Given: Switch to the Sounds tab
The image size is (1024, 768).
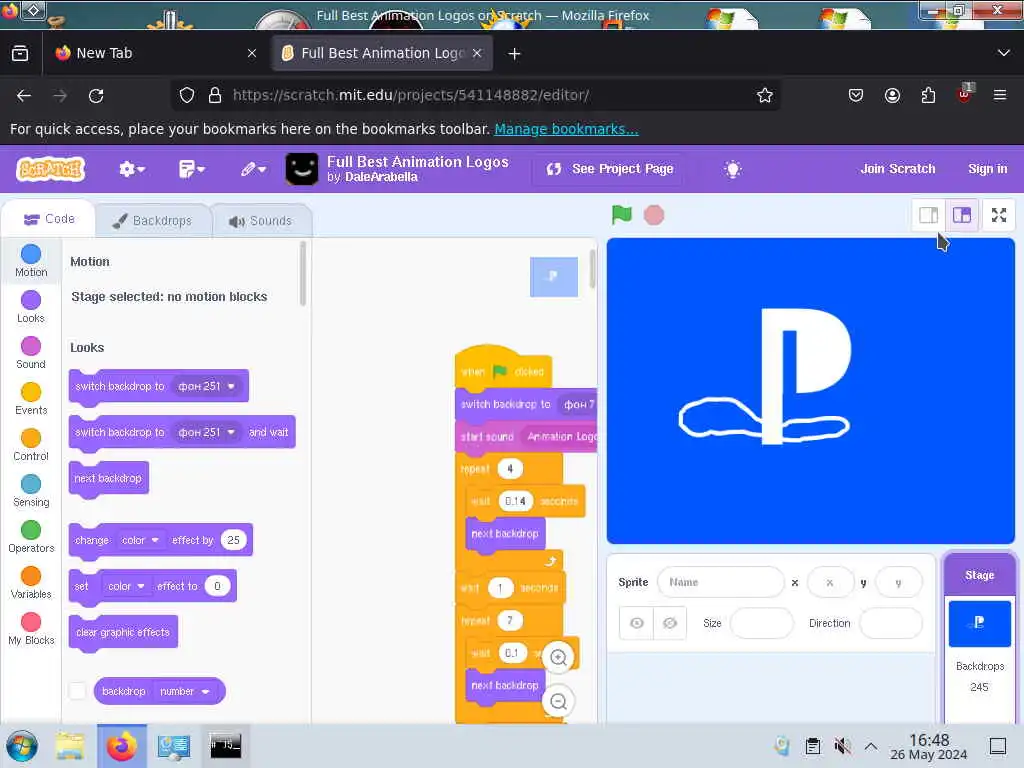Looking at the screenshot, I should coord(261,221).
